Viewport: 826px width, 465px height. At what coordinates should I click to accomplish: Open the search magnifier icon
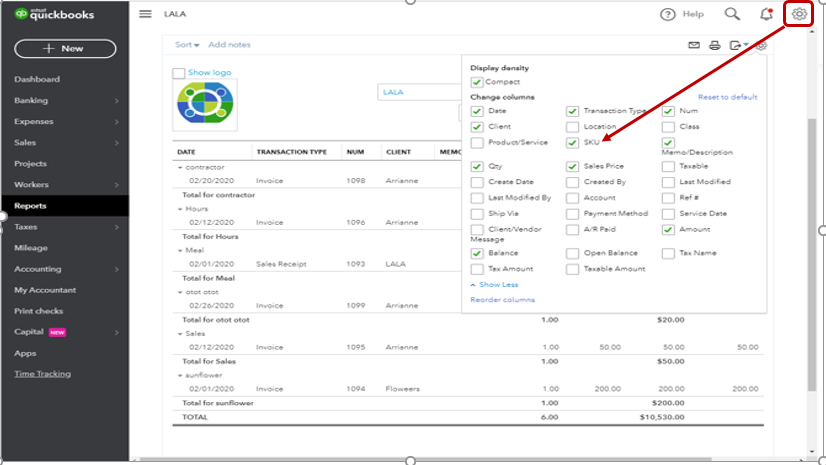(732, 14)
